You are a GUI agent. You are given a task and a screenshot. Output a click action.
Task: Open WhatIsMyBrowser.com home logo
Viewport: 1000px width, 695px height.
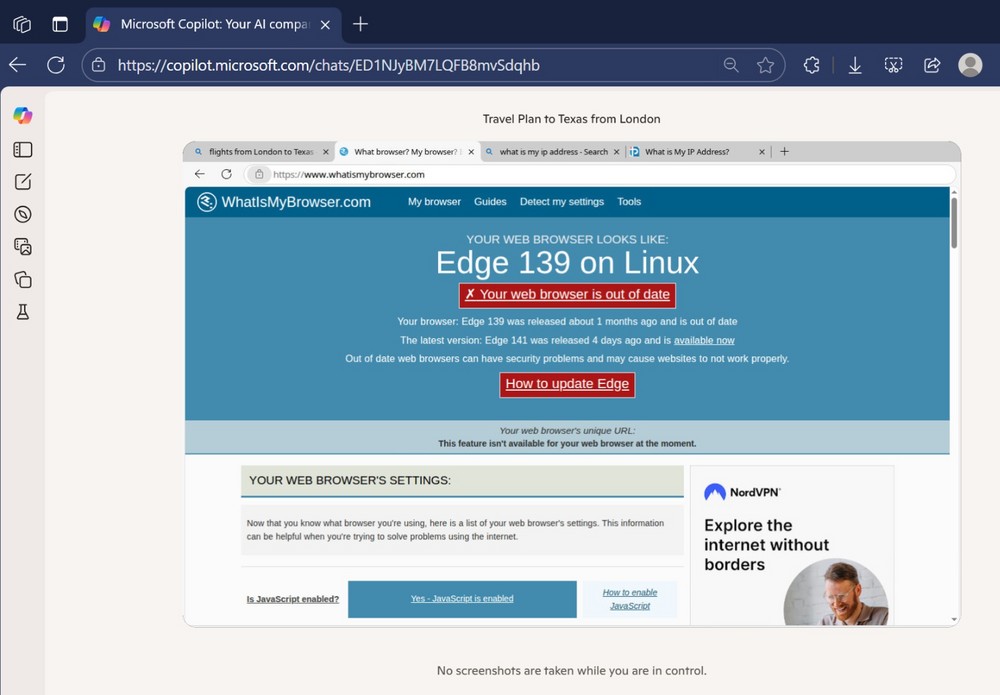[284, 202]
